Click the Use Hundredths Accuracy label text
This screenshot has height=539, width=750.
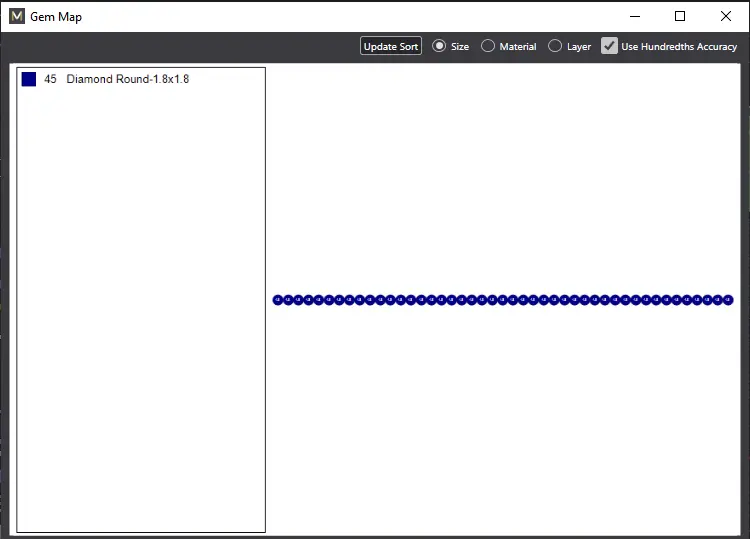(679, 47)
